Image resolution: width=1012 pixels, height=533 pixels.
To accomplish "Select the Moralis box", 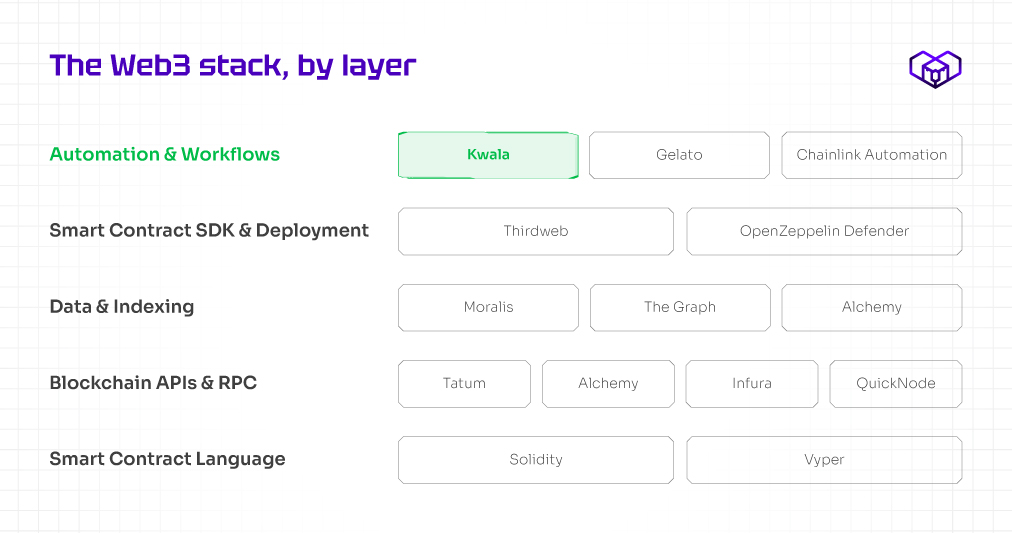I will [x=488, y=307].
